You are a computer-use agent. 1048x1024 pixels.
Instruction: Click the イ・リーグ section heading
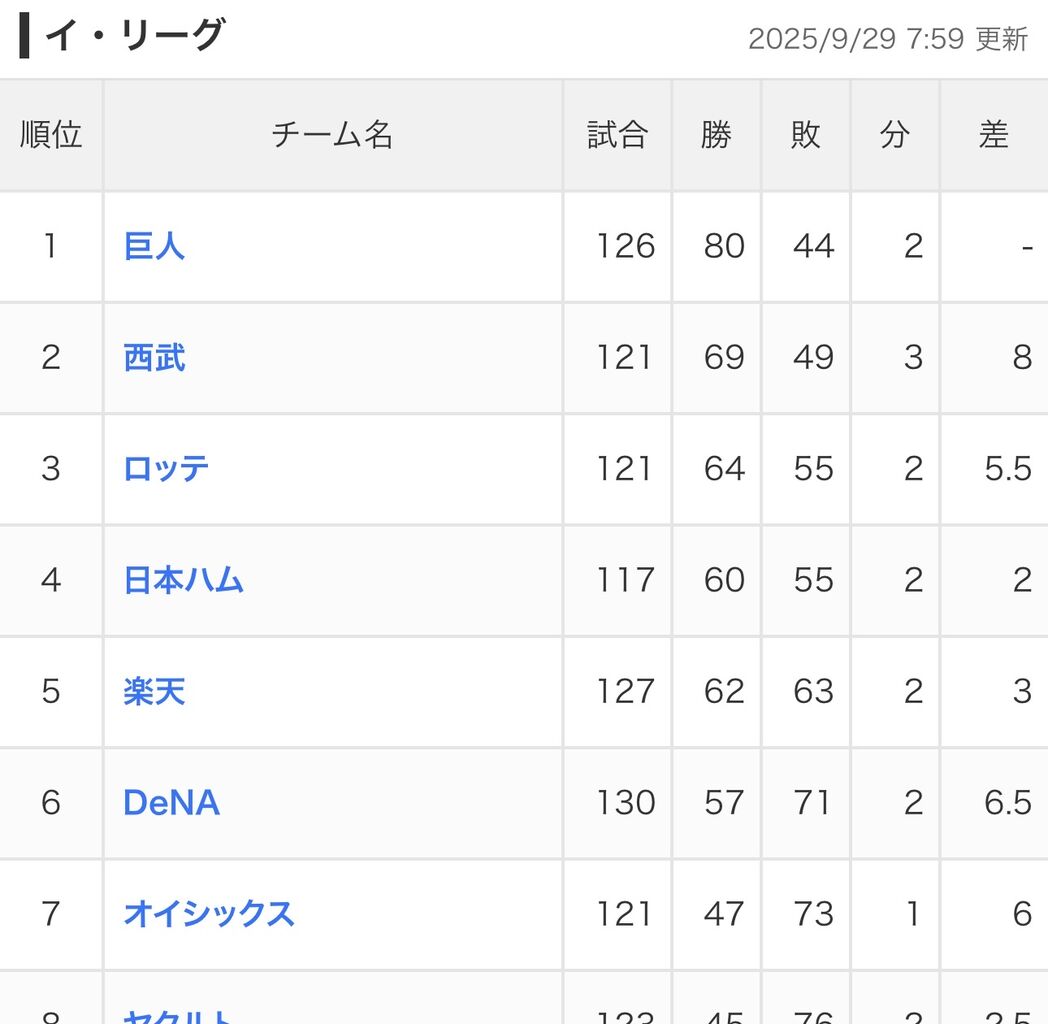[134, 37]
